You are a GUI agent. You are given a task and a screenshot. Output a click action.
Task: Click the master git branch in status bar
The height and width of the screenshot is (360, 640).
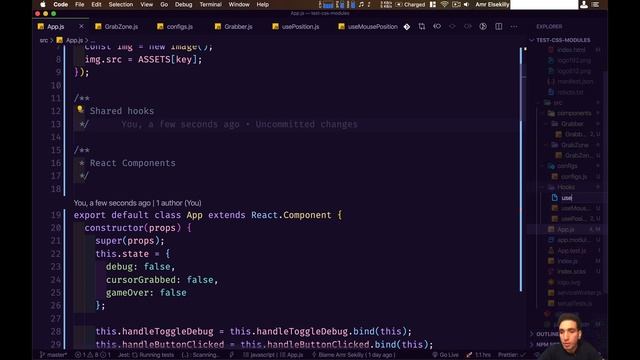click(x=53, y=355)
